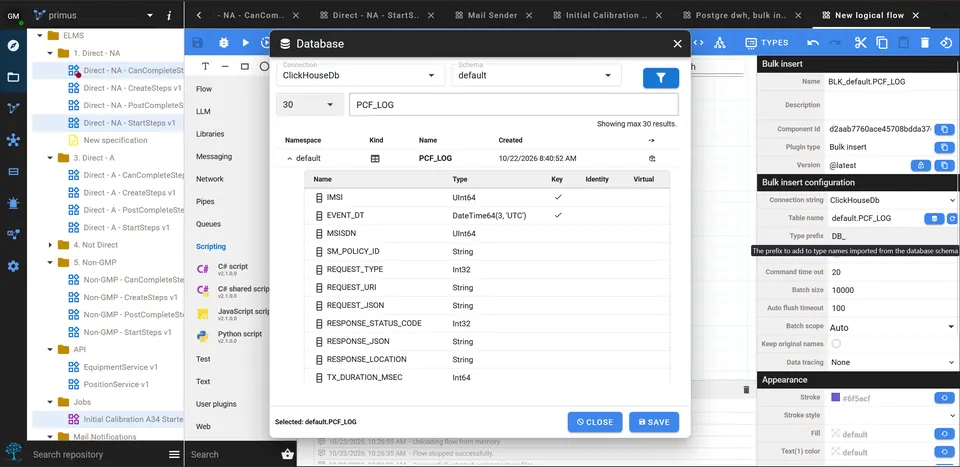
Task: Click the SAVE button in Database dialog
Action: (654, 422)
